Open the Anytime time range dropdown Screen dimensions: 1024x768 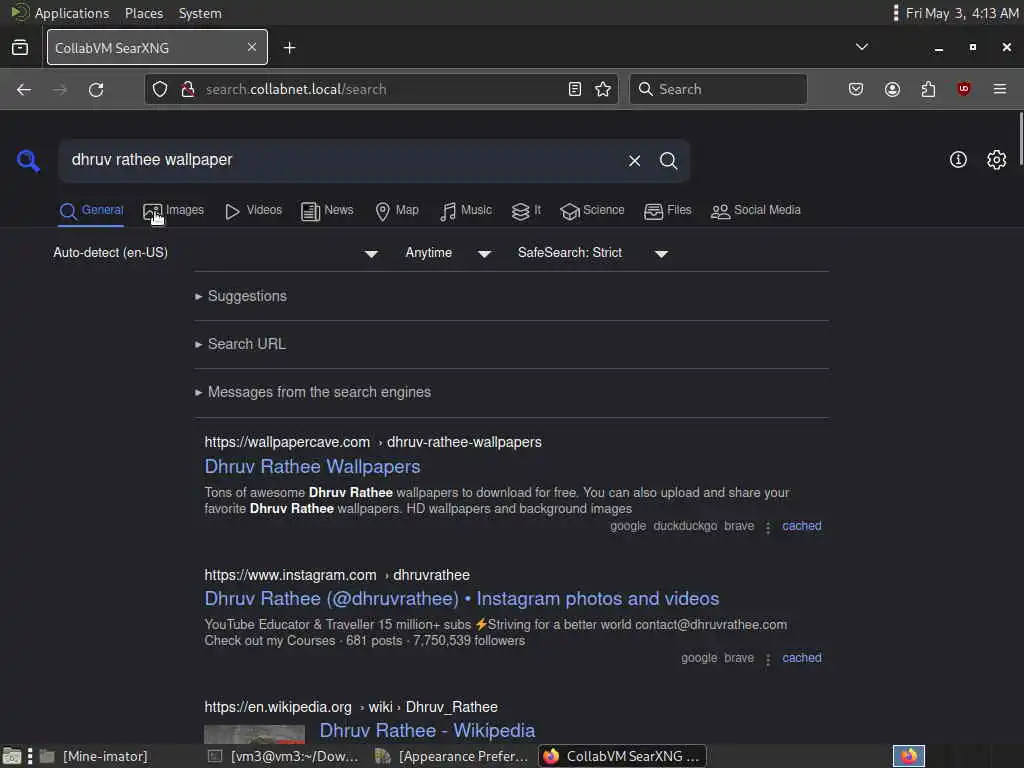pyautogui.click(x=448, y=253)
